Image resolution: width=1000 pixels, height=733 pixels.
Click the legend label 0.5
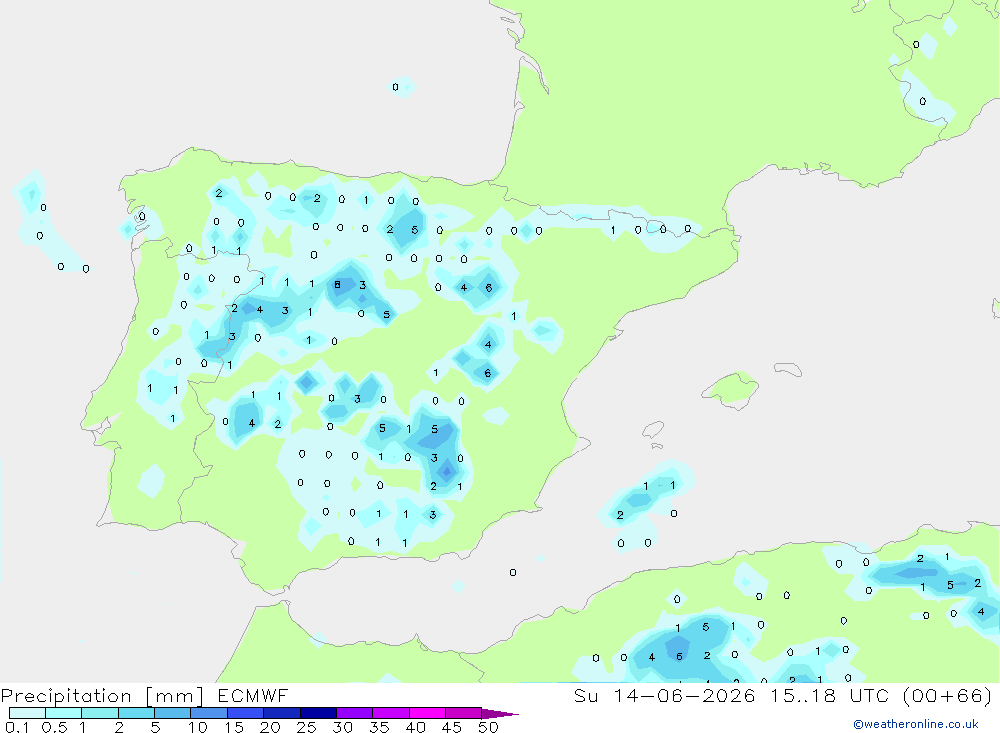[x=54, y=727]
